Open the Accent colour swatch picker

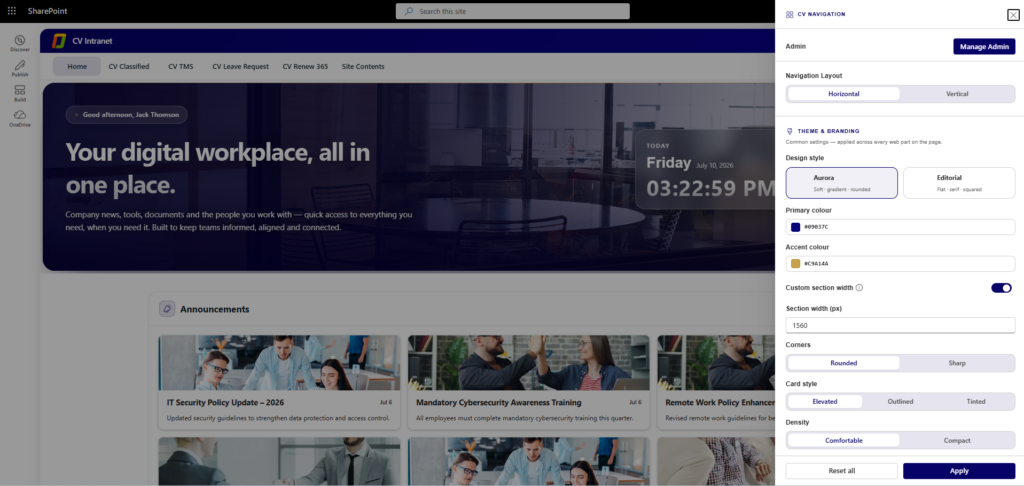[x=795, y=263]
